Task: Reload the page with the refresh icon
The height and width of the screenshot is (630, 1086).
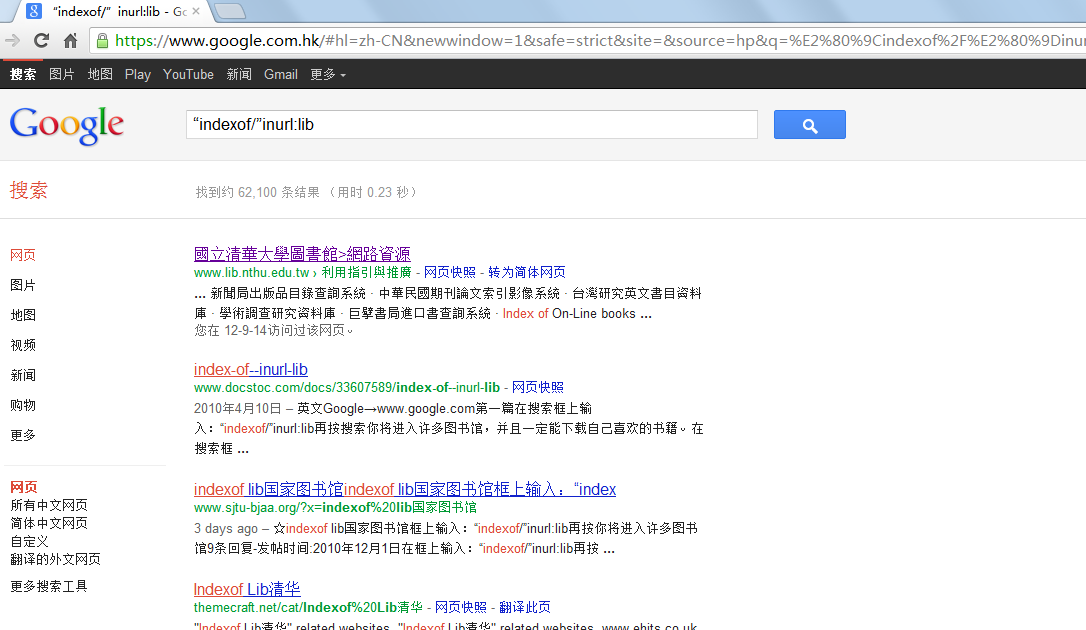Action: [x=42, y=41]
